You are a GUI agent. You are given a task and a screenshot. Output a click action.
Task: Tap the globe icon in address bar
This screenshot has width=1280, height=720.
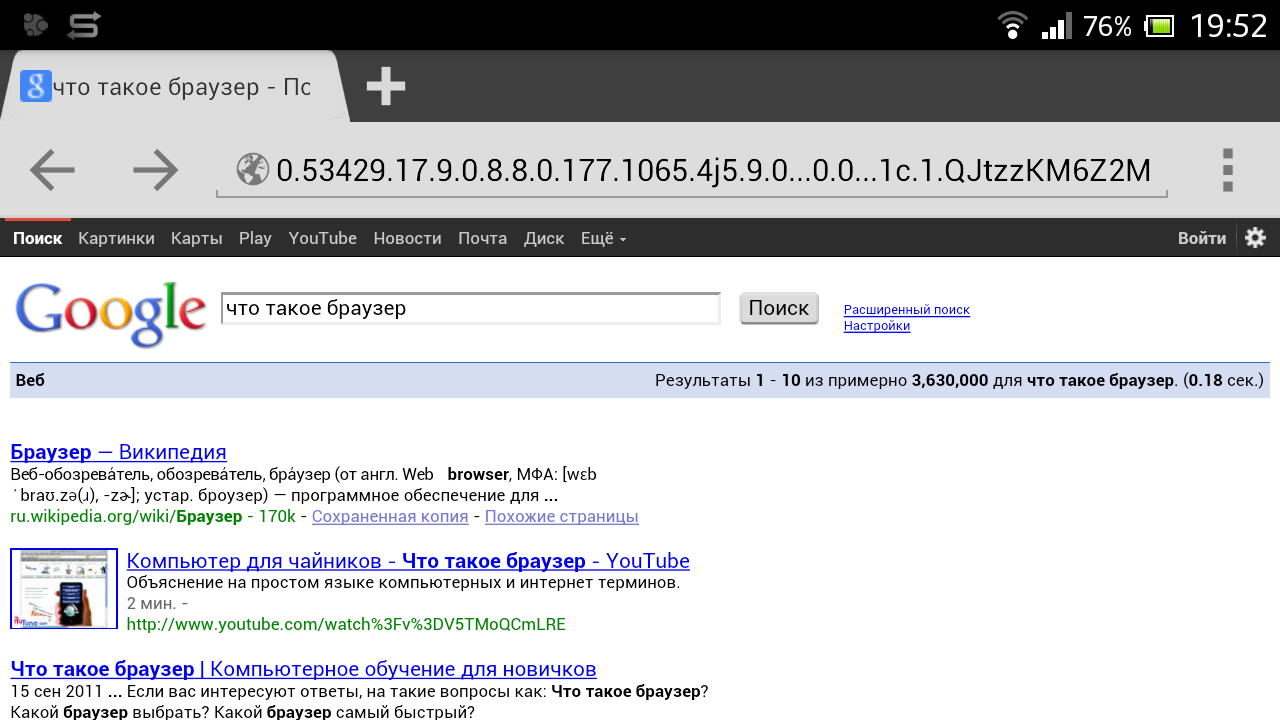coord(253,170)
